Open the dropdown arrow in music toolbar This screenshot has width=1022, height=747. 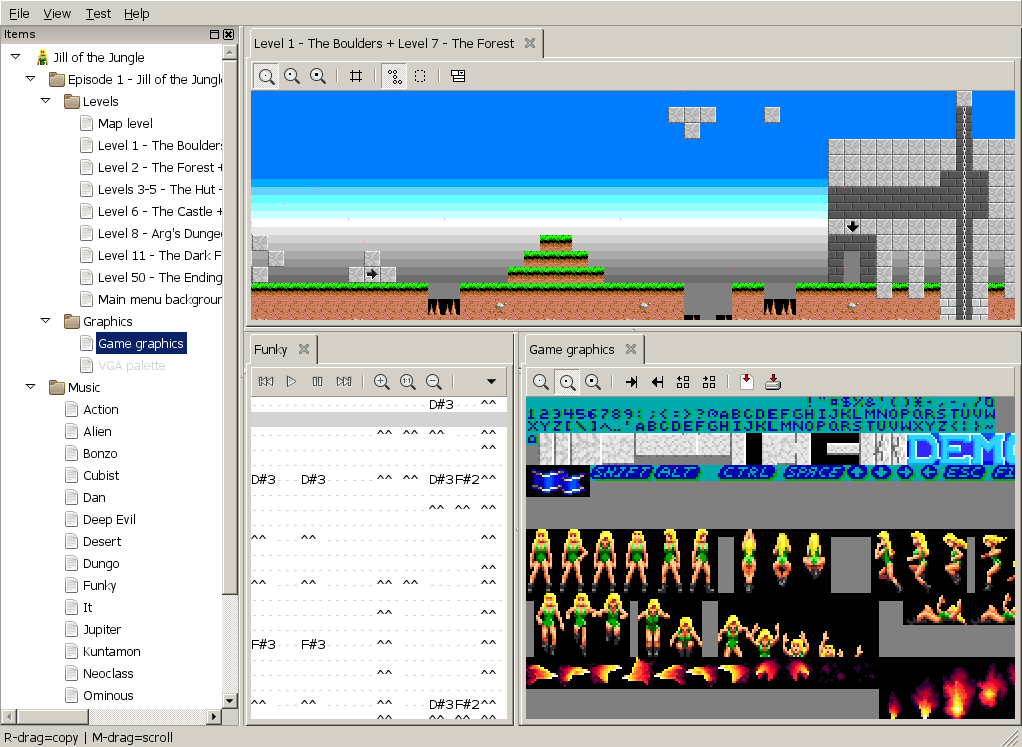tap(491, 381)
